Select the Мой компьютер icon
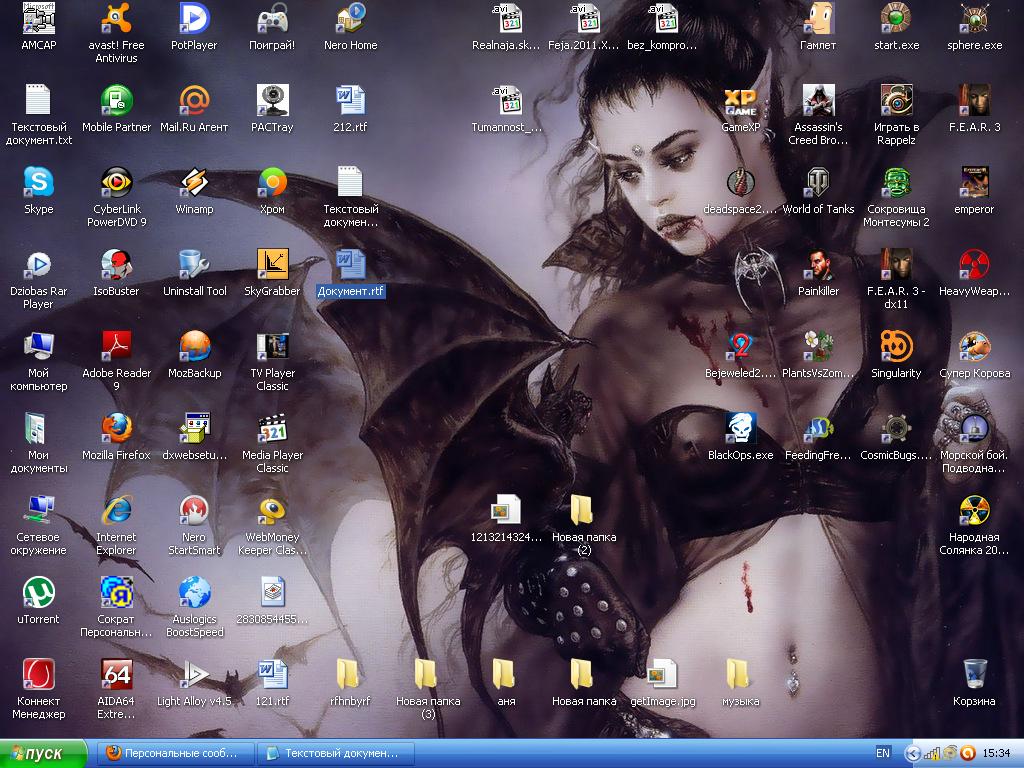The width and height of the screenshot is (1024, 768). [39, 346]
